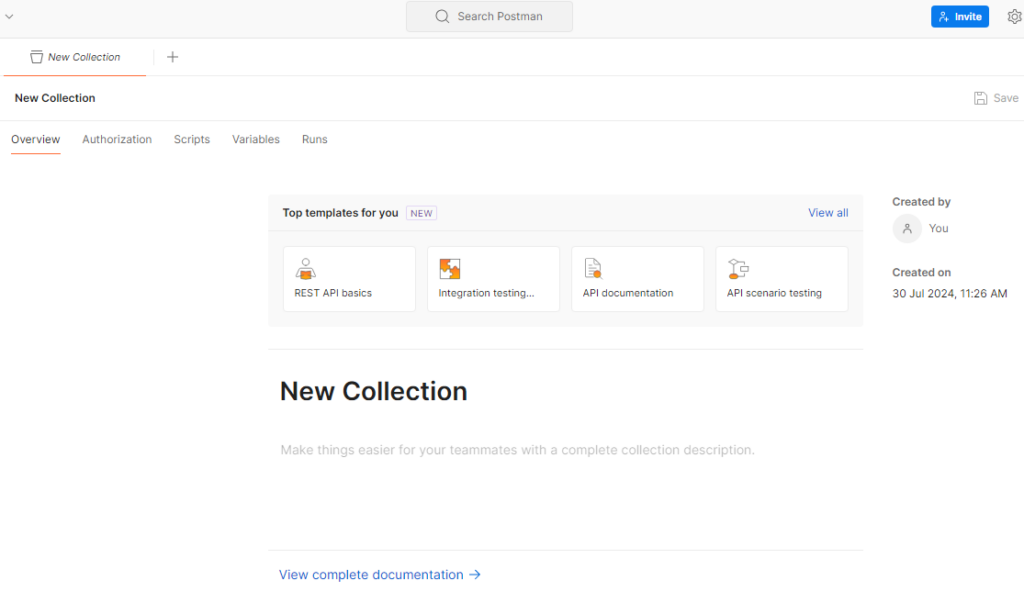Click the magnifier icon in Search Postman
Screen dimensions: 1024x592
point(442,17)
